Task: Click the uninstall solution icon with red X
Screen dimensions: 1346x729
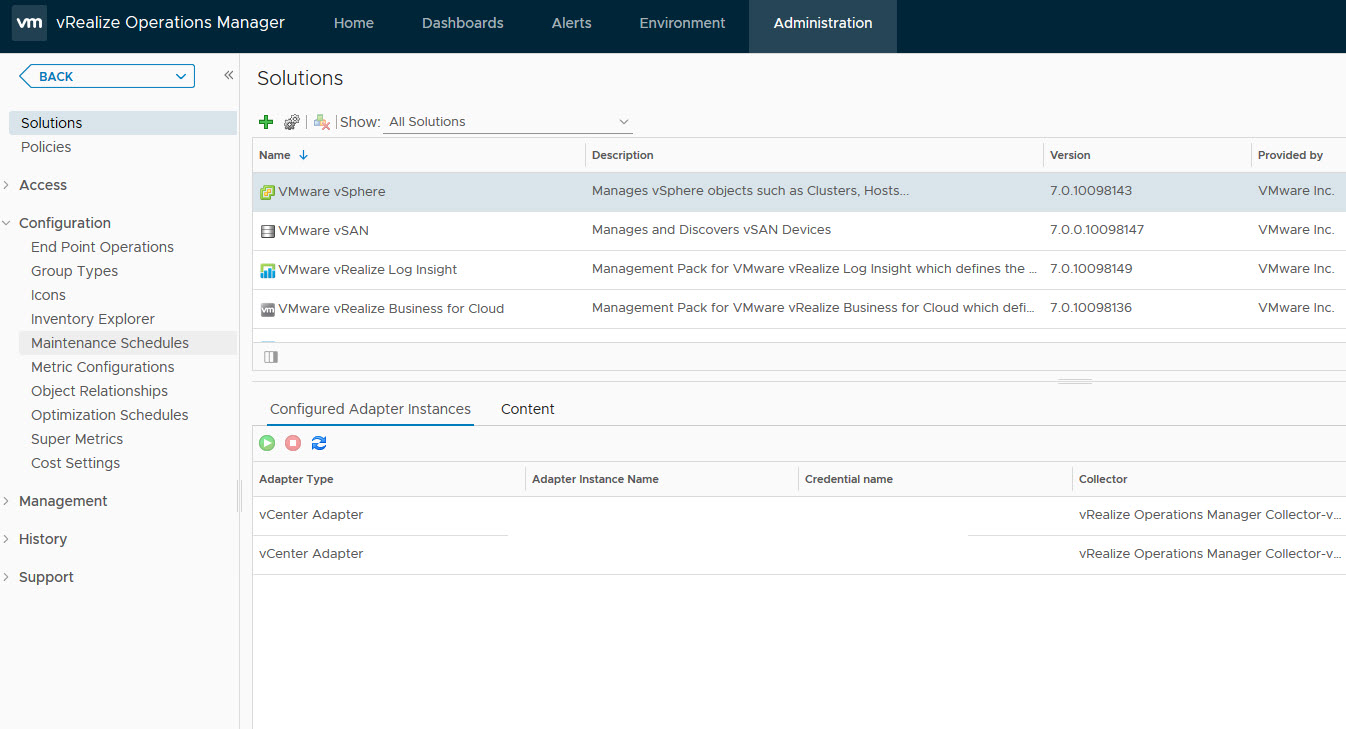Action: (x=321, y=122)
